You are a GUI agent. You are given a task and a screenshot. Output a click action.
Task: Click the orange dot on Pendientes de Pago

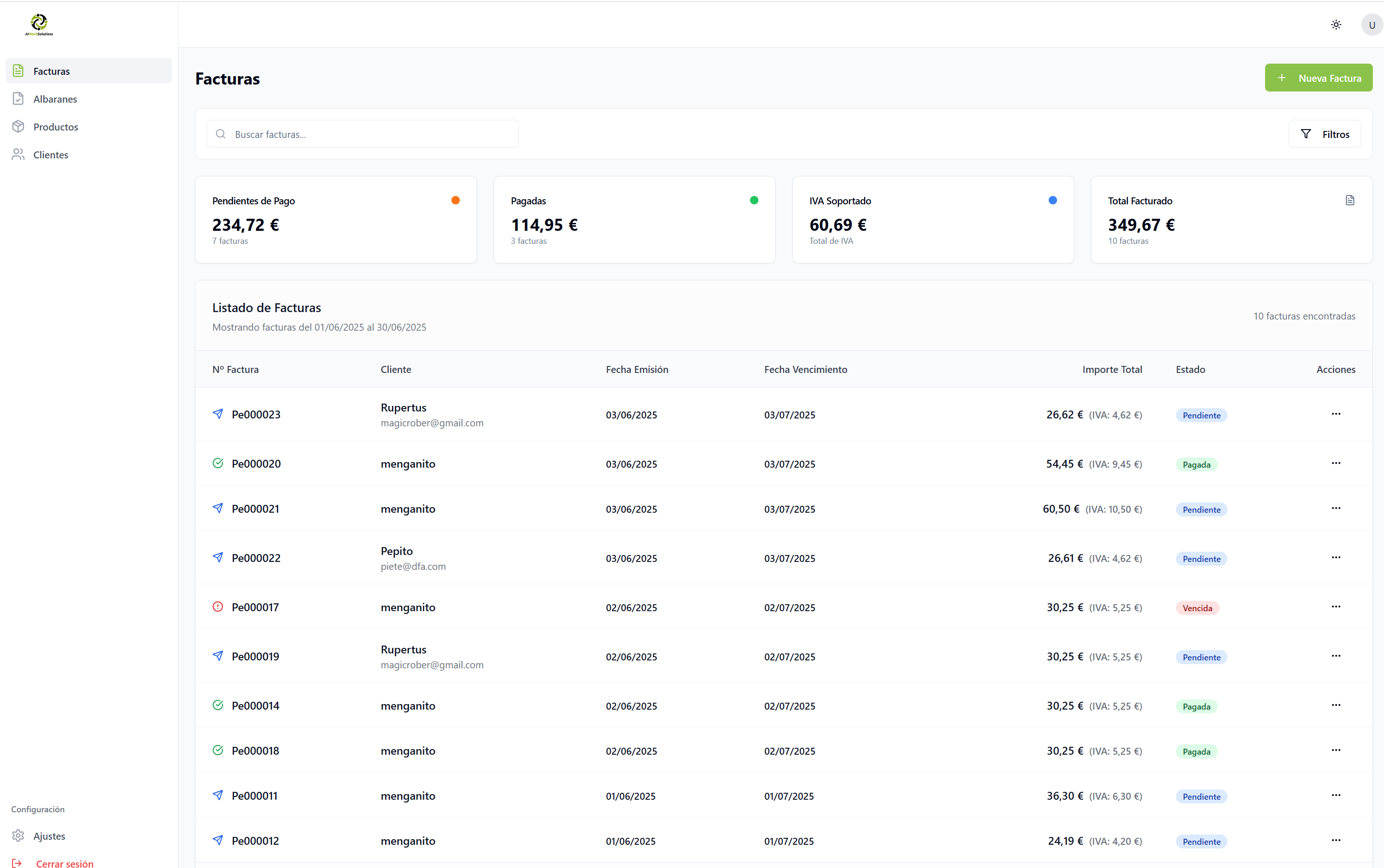point(455,200)
